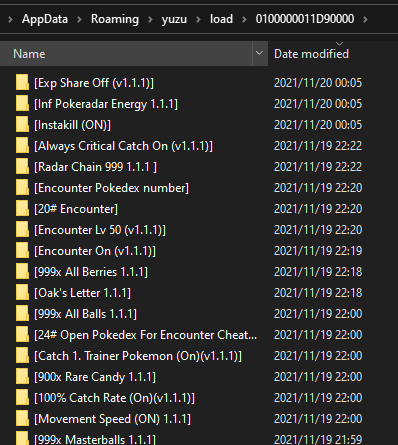Viewport: 398px width, 445px height.
Task: Select [Movement Speed (ON) 1.1.1] folder name
Action: point(112,419)
